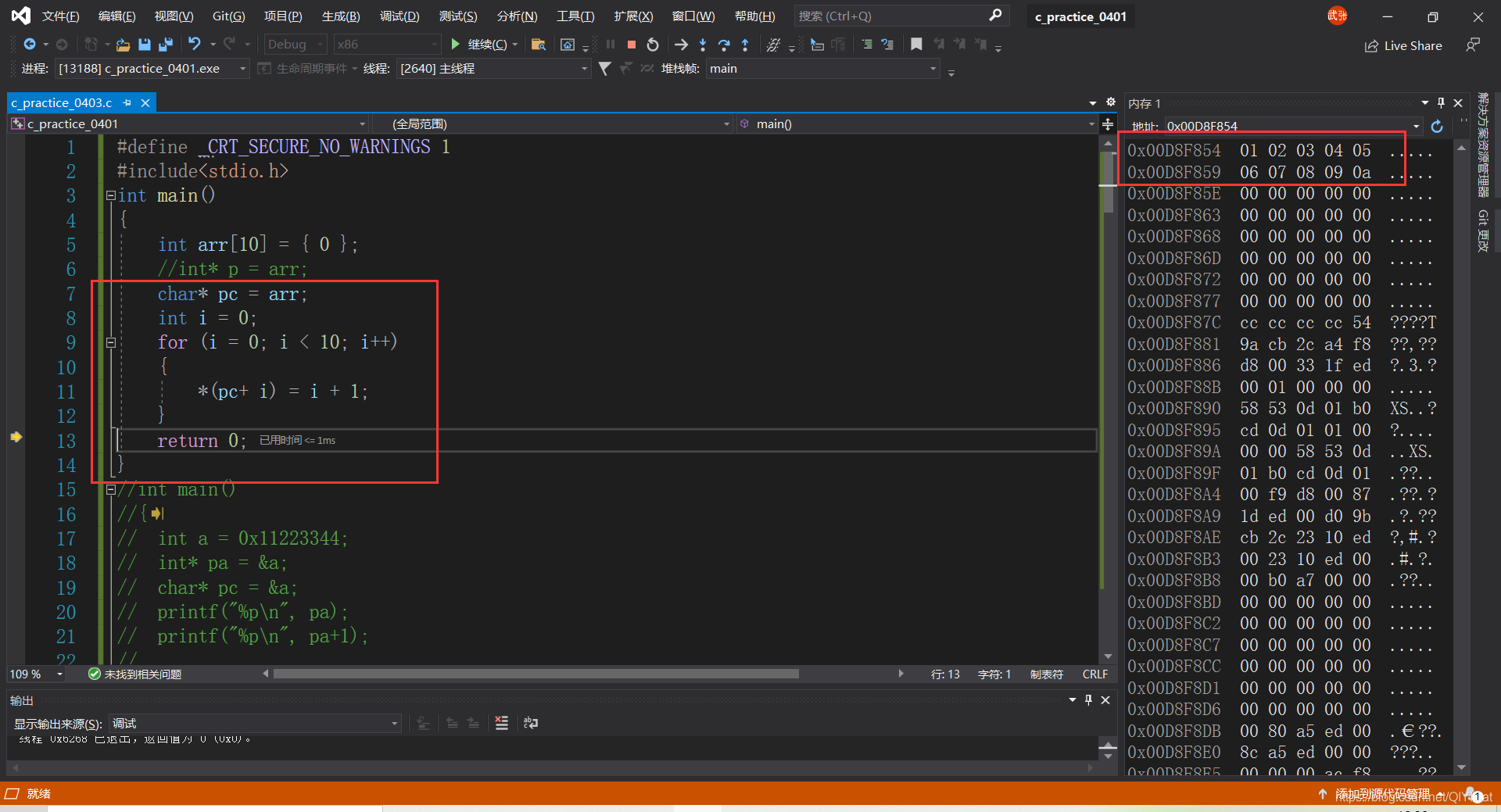Click the Live Share button

pyautogui.click(x=1403, y=45)
